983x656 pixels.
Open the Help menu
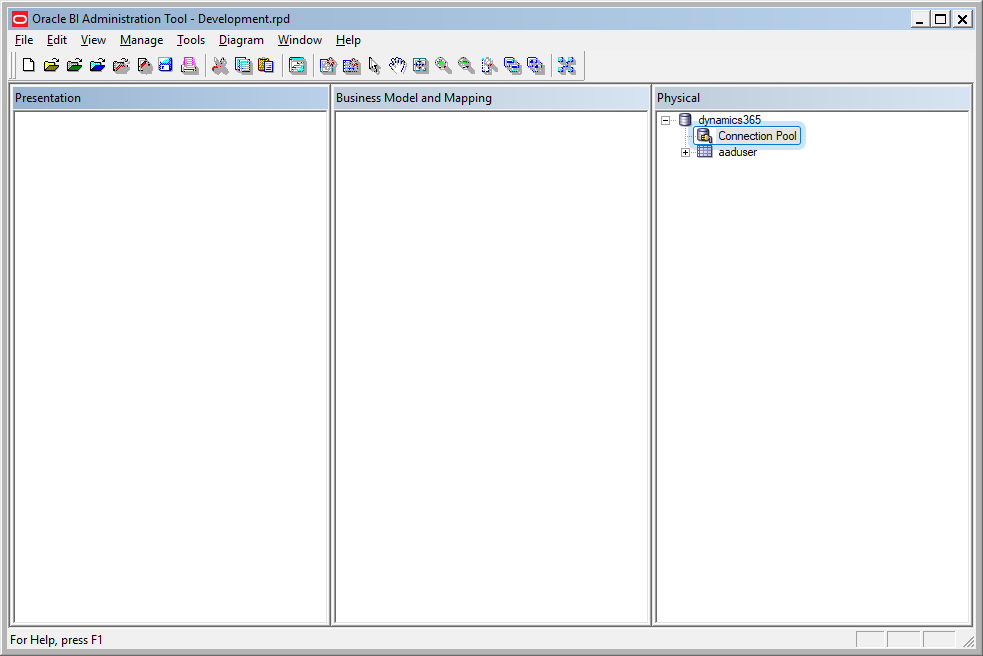(348, 40)
